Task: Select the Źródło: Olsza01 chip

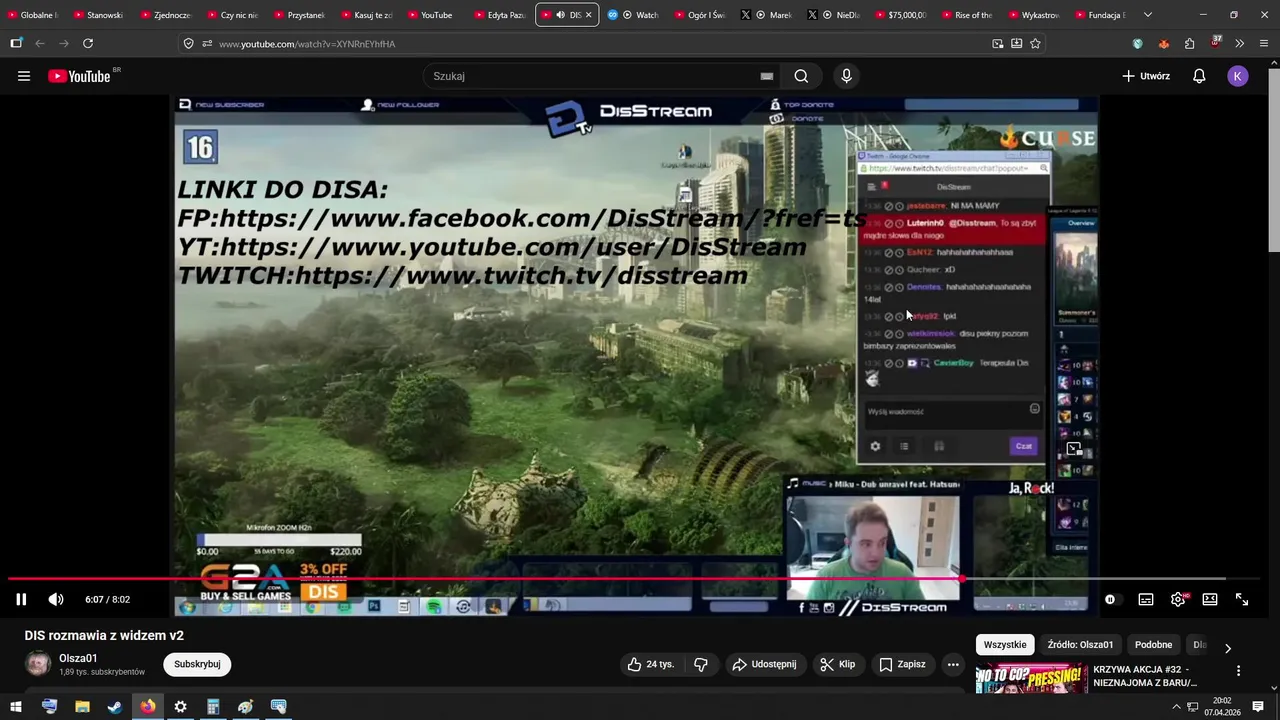Action: [x=1080, y=645]
